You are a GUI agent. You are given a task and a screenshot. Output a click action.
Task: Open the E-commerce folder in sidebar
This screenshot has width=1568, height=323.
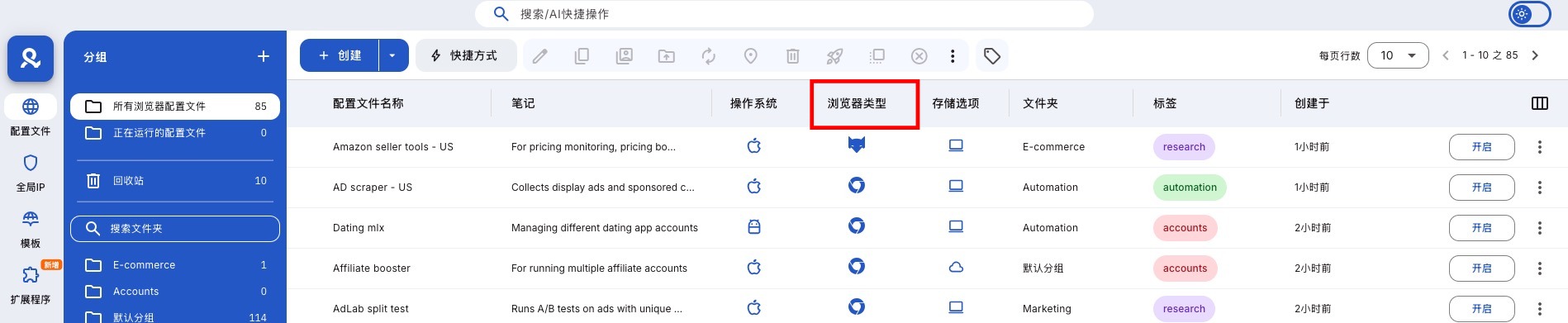[x=175, y=265]
